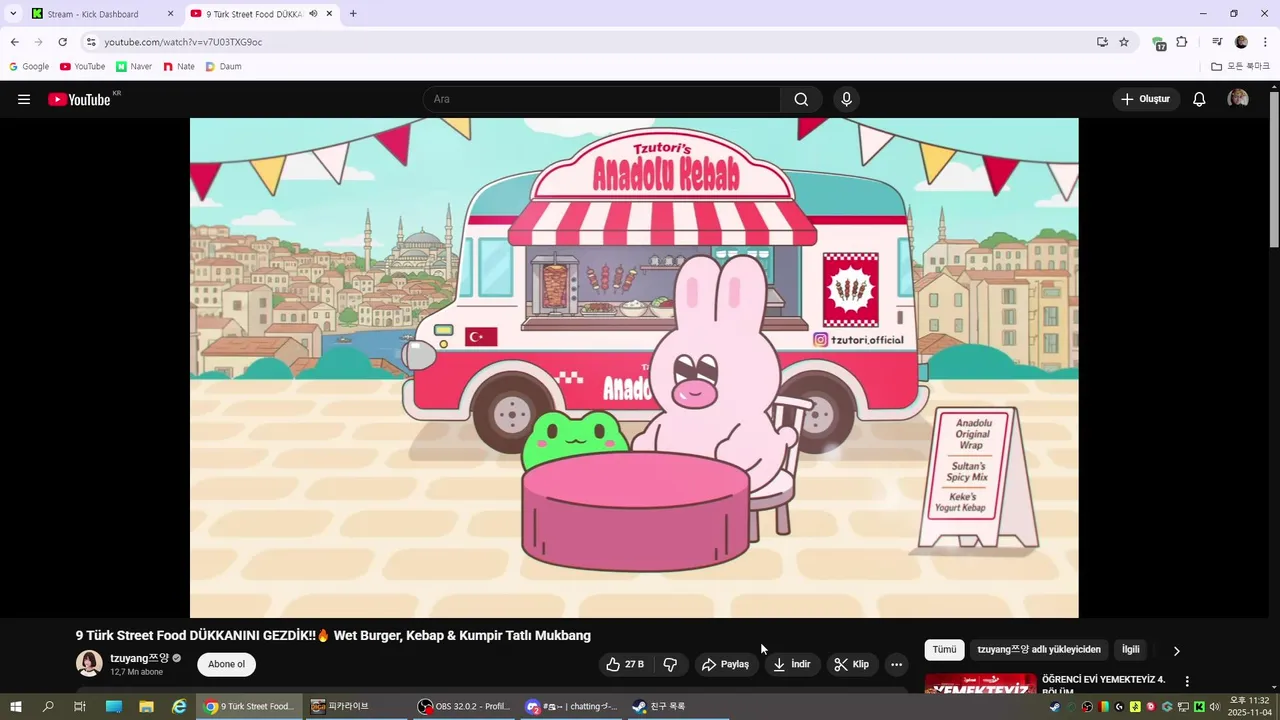Viewport: 1280px width, 720px height.
Task: Open more actions three-dot menu under video
Action: [897, 664]
